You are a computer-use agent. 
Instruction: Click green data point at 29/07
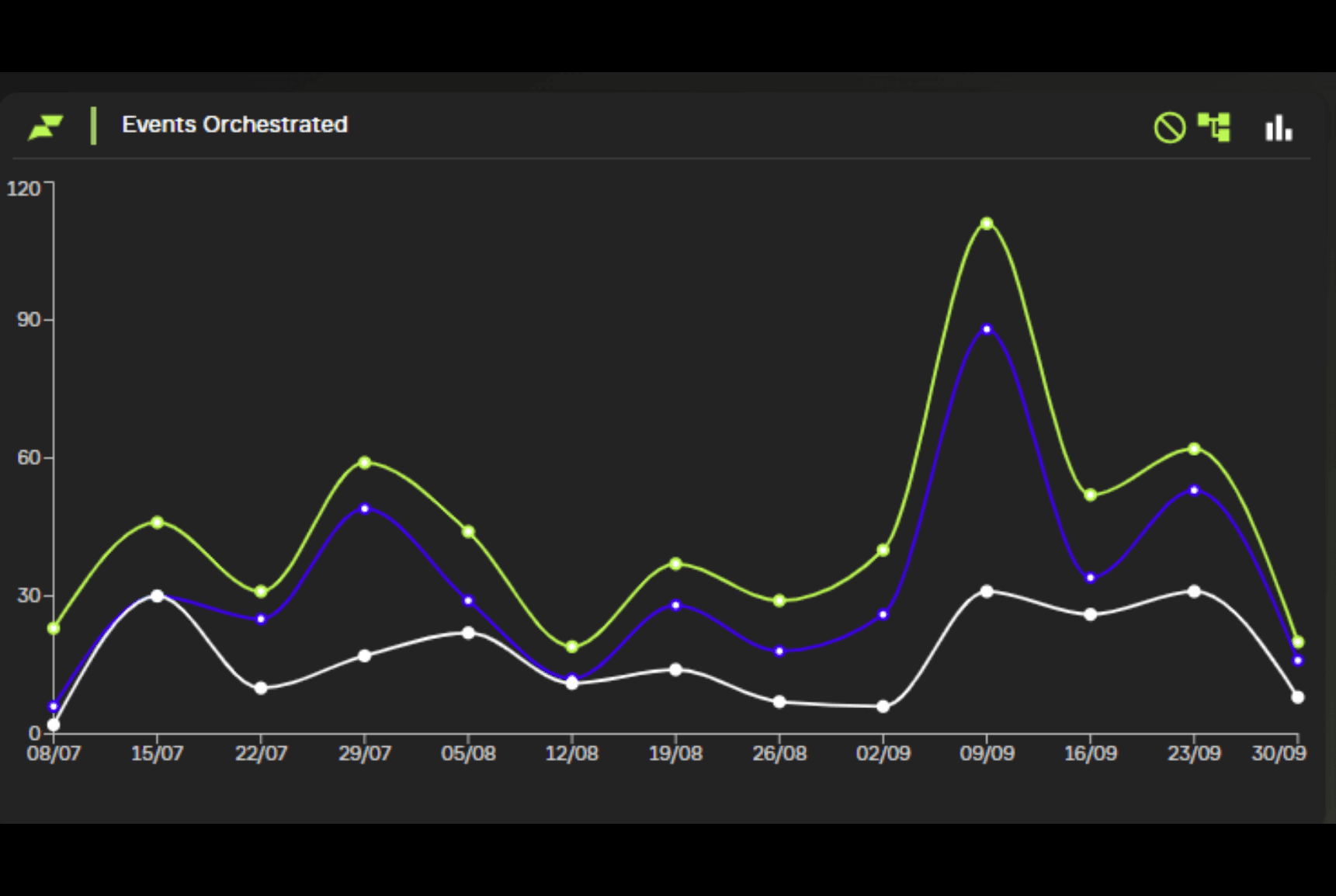[x=365, y=463]
